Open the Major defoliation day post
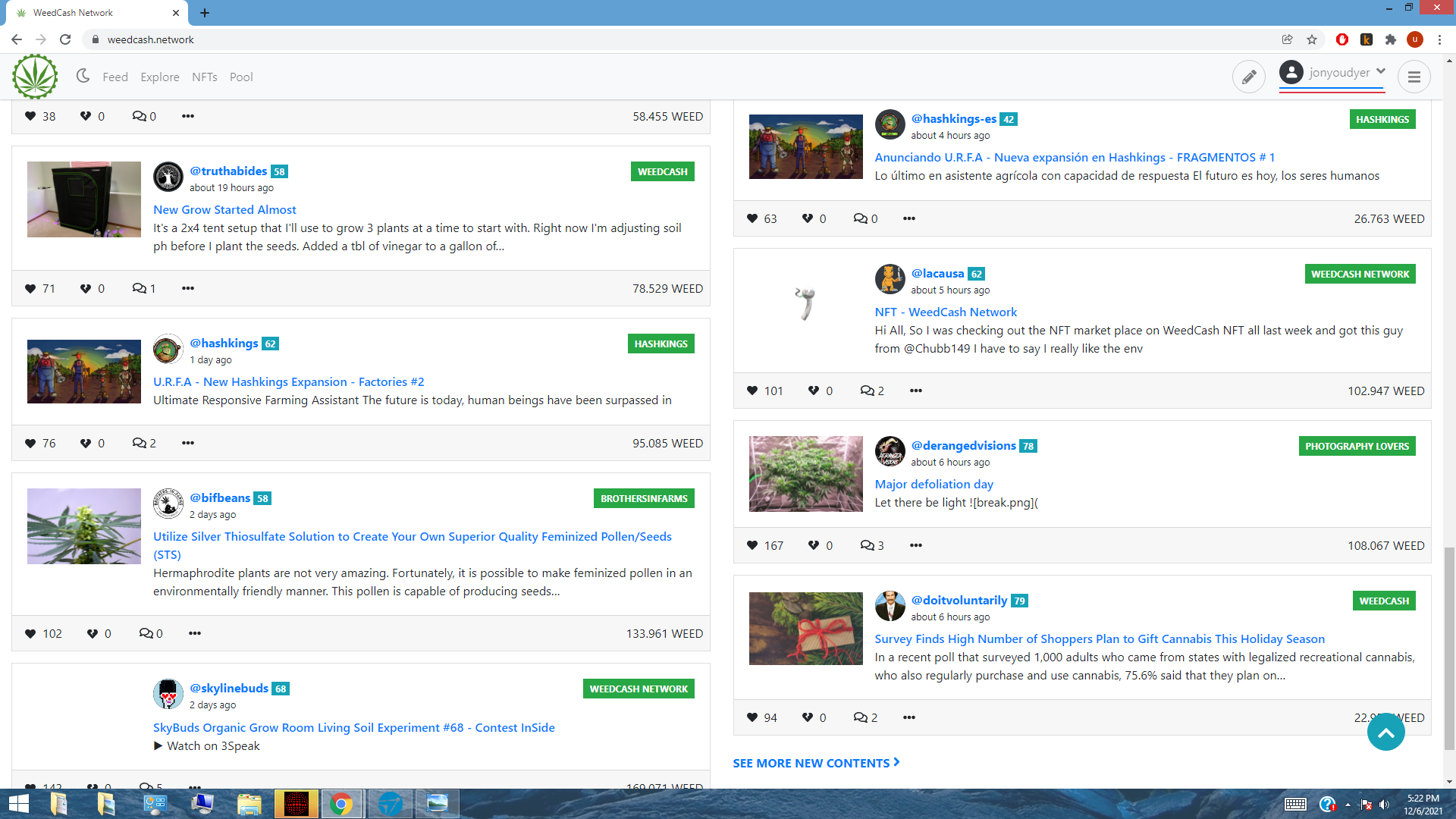 (x=934, y=484)
